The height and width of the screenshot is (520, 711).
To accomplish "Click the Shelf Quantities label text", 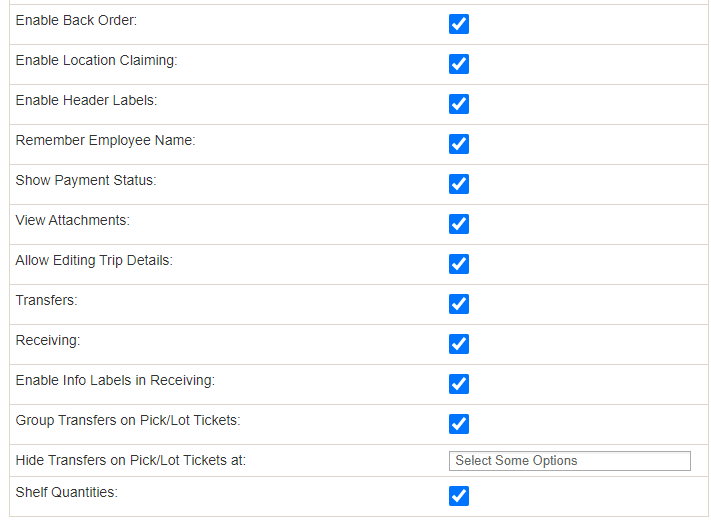I will (67, 492).
